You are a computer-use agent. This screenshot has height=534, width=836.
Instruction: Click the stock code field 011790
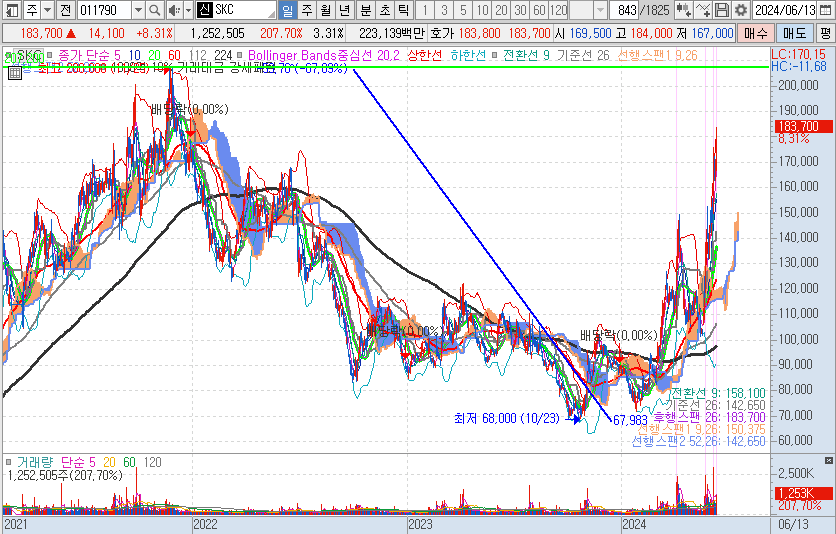click(x=103, y=10)
